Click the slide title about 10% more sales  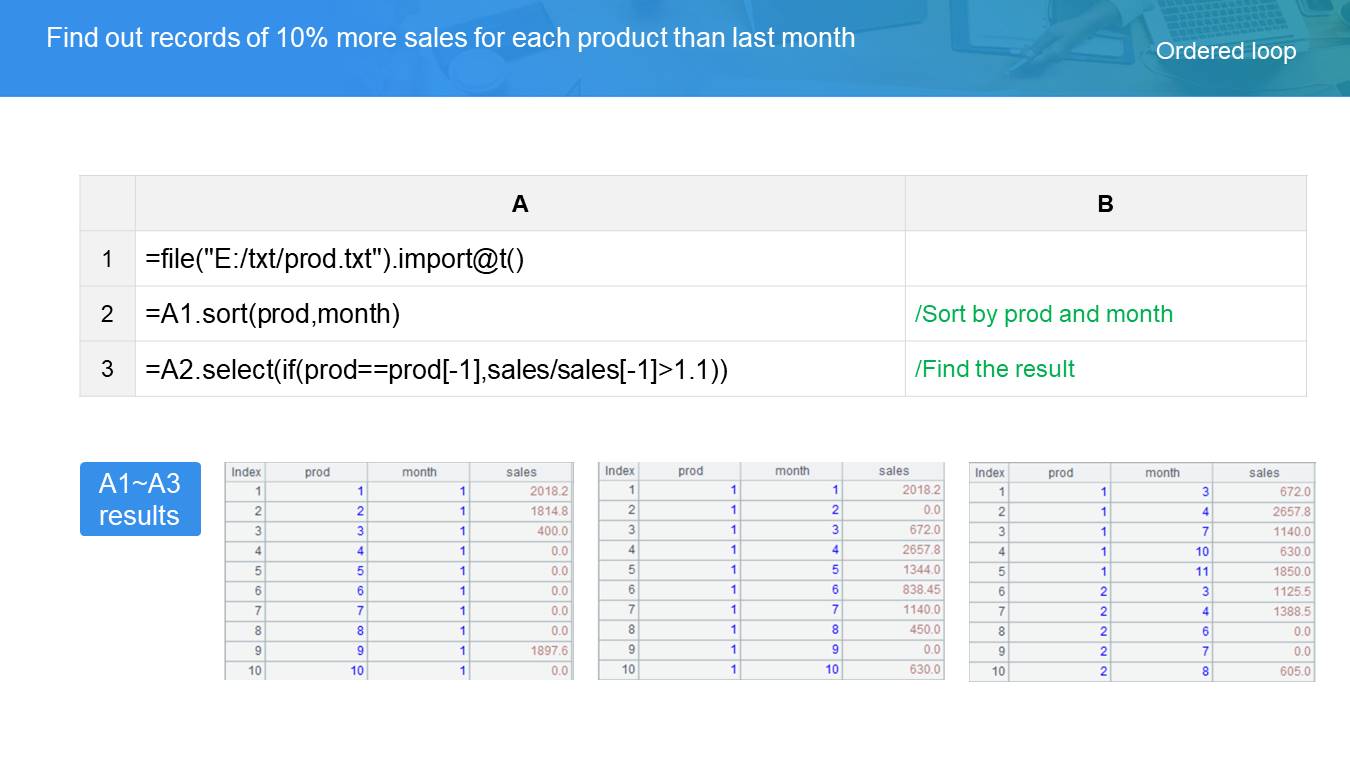(450, 38)
